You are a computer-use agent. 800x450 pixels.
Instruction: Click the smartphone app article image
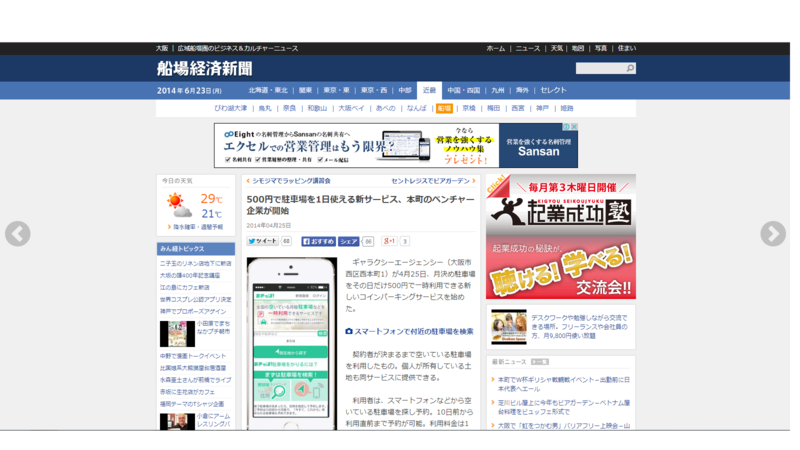click(292, 343)
